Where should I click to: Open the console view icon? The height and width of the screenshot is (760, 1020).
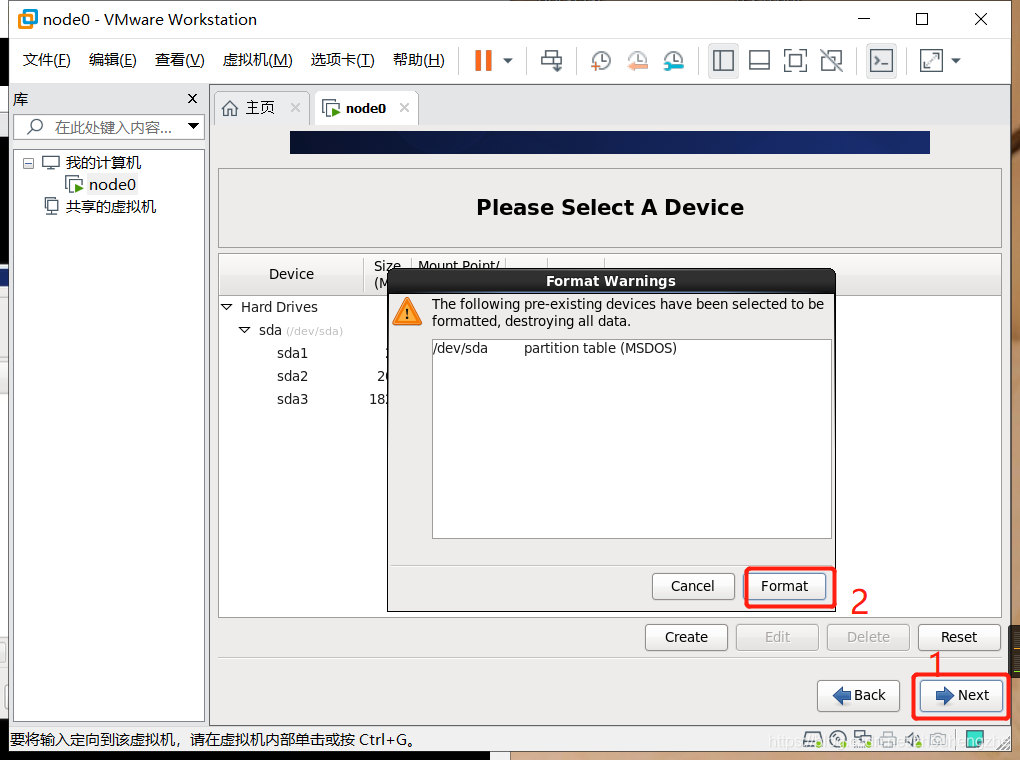pos(881,61)
